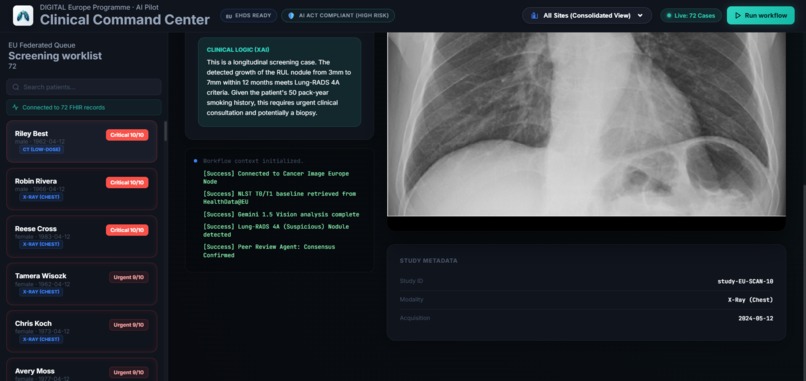This screenshot has width=806, height=381.
Task: Click the EU flag icon in EHDS Ready badge
Action: (229, 15)
